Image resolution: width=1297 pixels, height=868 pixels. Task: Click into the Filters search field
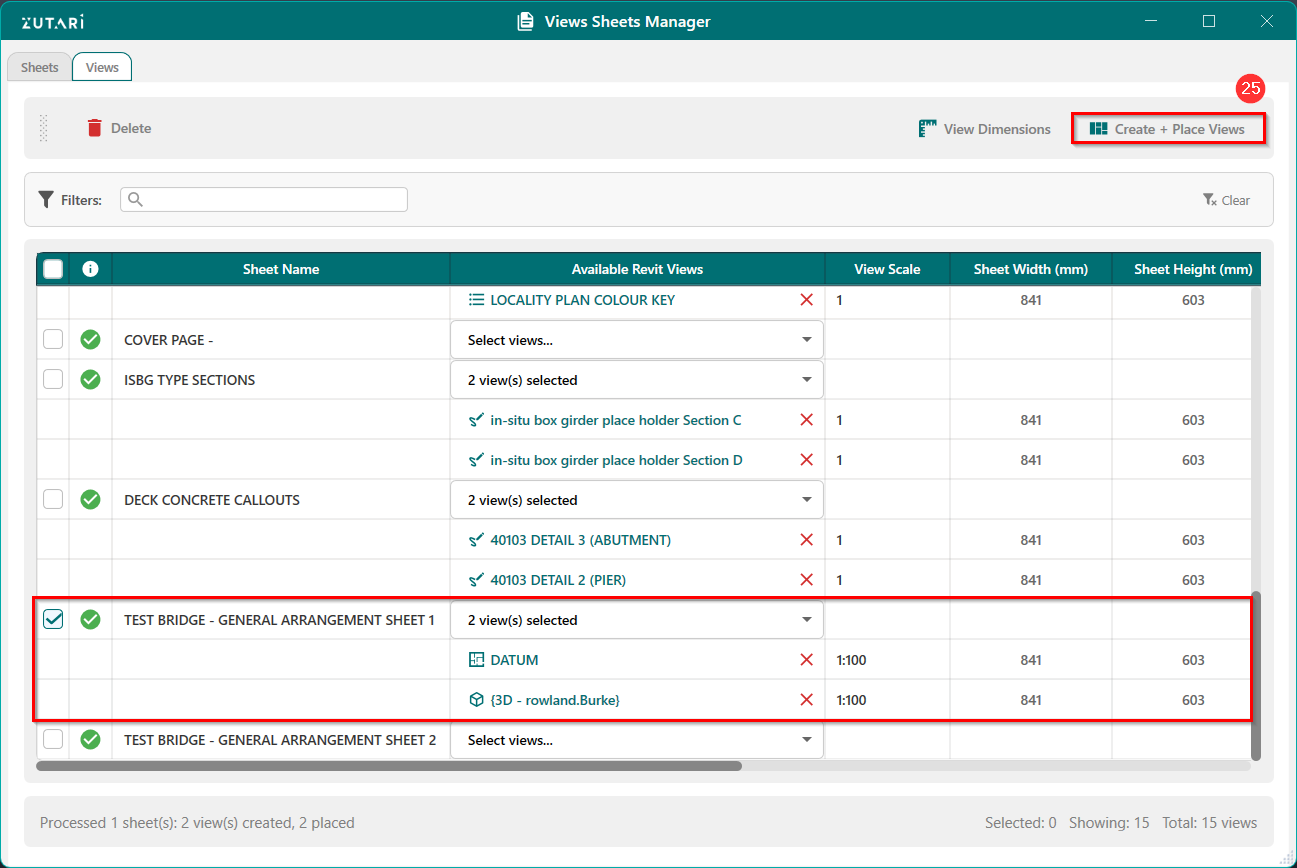pyautogui.click(x=270, y=200)
